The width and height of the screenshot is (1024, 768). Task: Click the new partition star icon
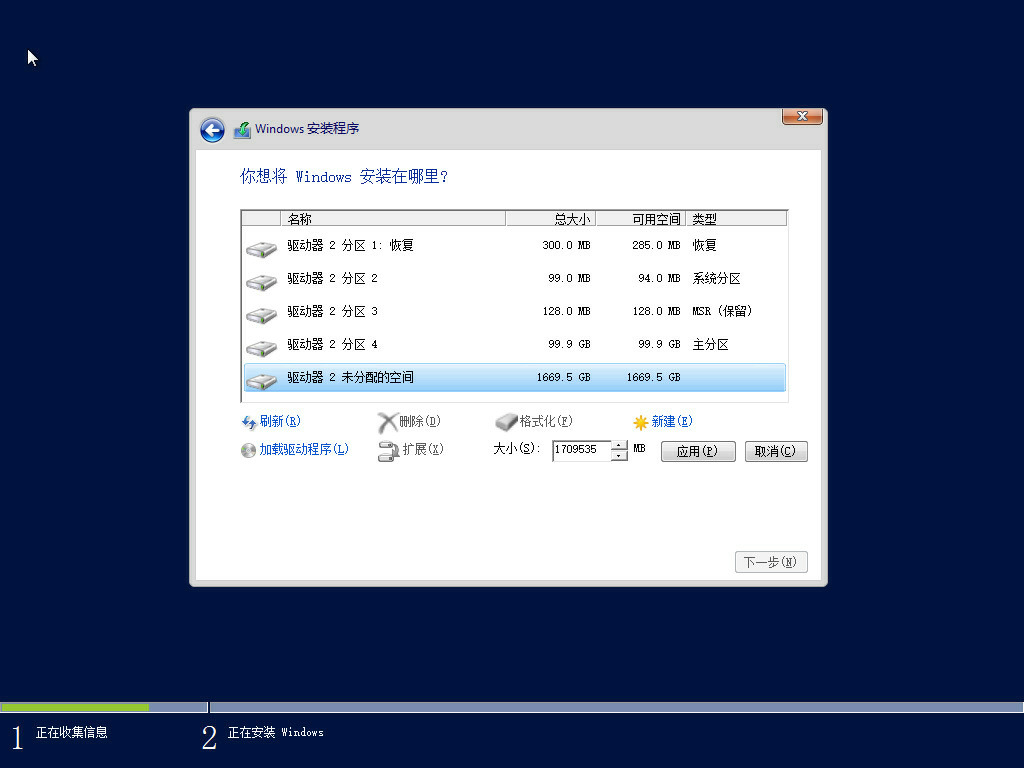point(641,423)
